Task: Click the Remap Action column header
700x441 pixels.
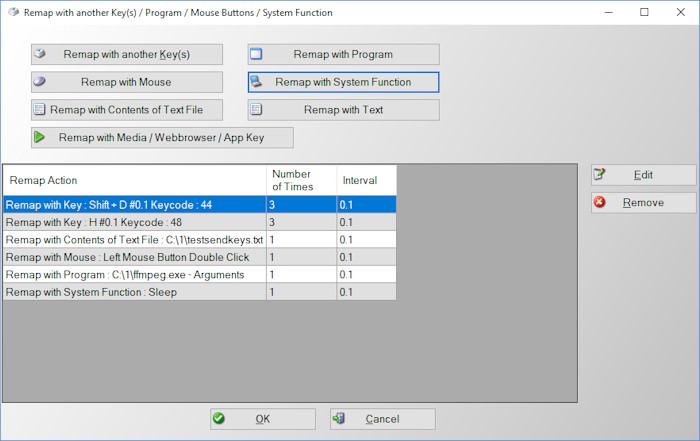Action: 135,180
